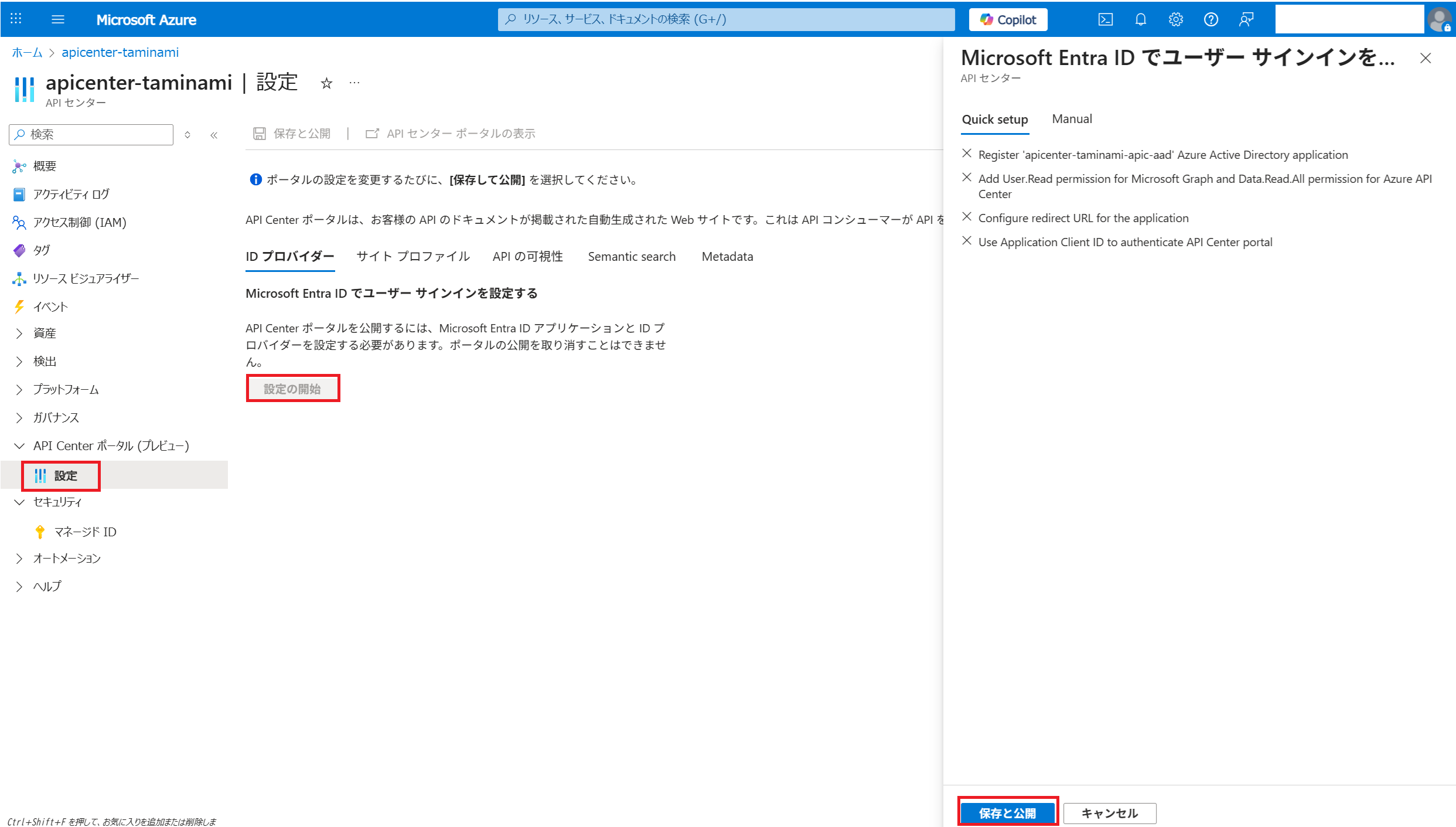Screen dimensions: 1456x827
Task: Open the feedback icon
Action: tap(1246, 19)
